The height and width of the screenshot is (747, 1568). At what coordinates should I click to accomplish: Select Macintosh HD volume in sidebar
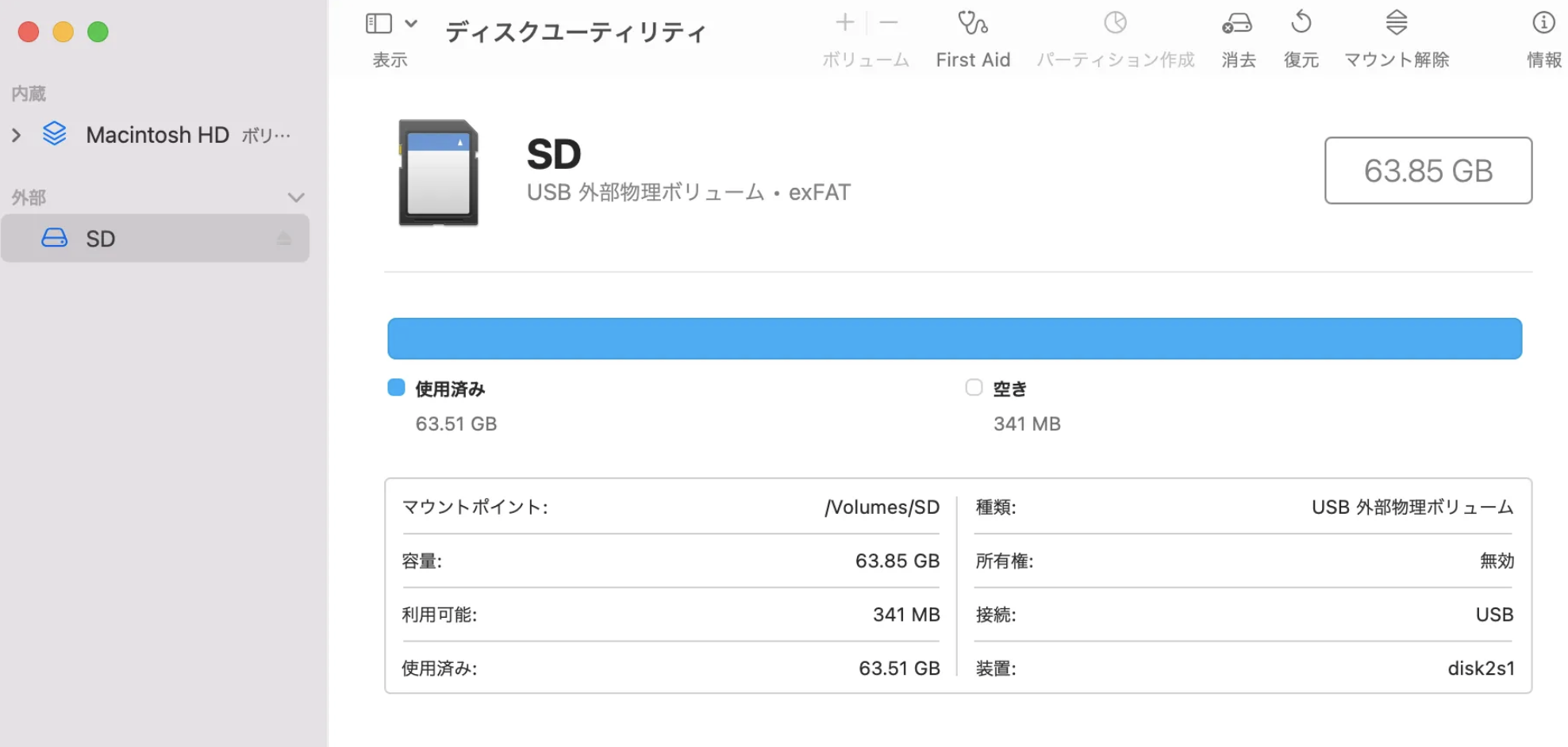coord(157,135)
